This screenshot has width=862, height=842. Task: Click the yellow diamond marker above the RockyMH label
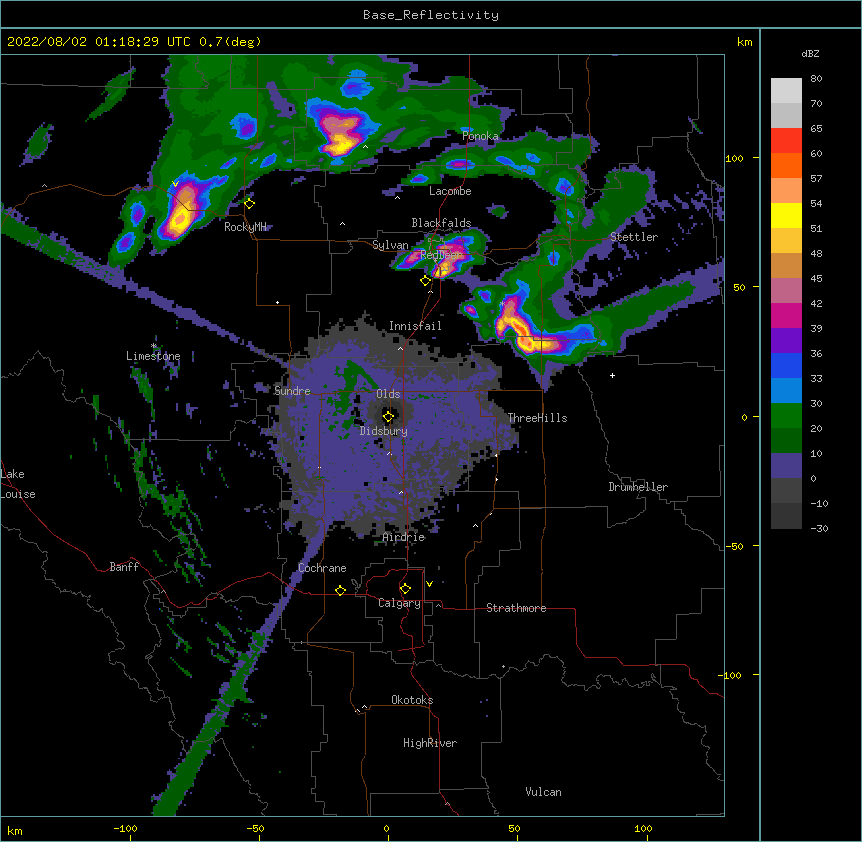pyautogui.click(x=250, y=204)
